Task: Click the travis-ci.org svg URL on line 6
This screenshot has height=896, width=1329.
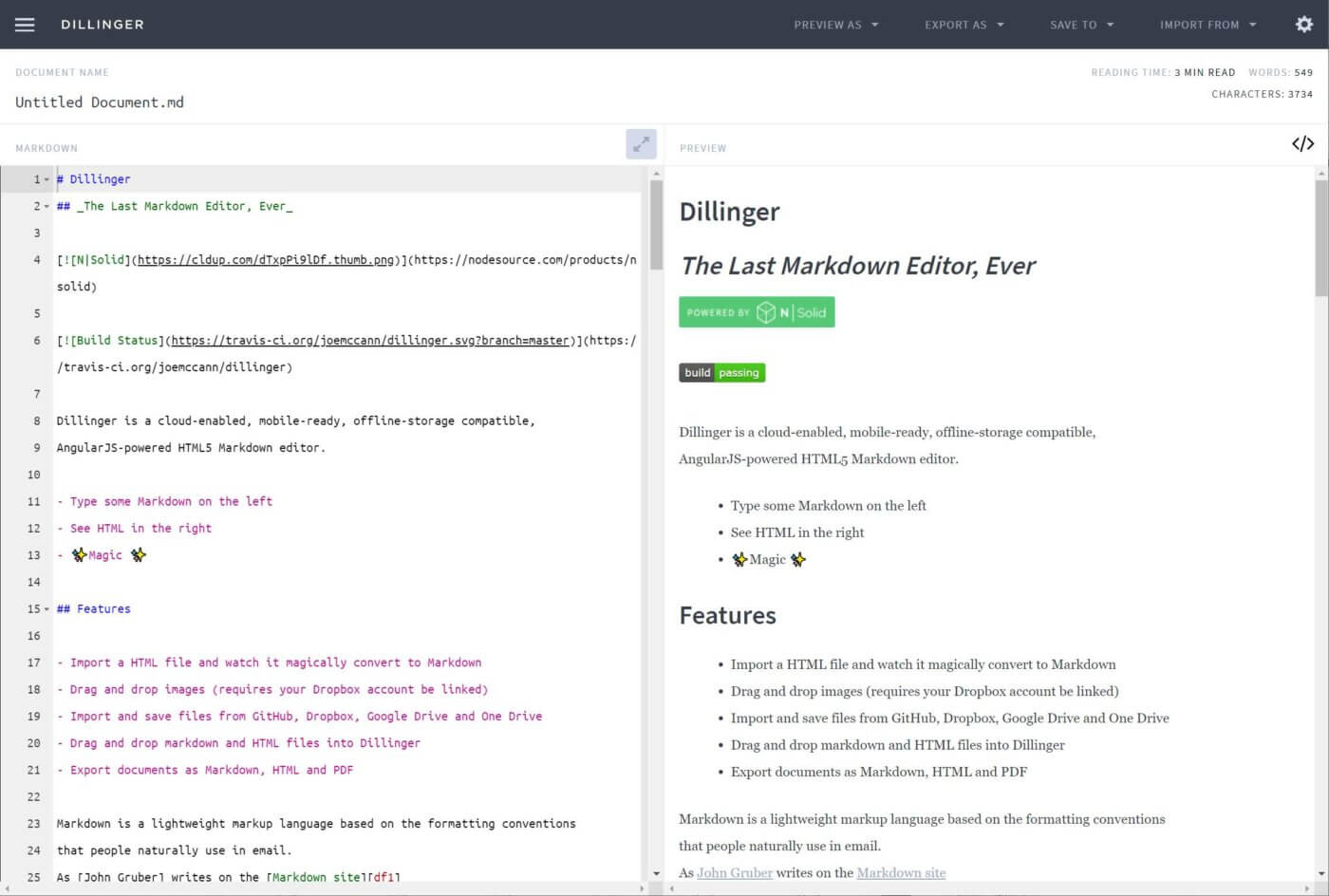Action: [370, 341]
